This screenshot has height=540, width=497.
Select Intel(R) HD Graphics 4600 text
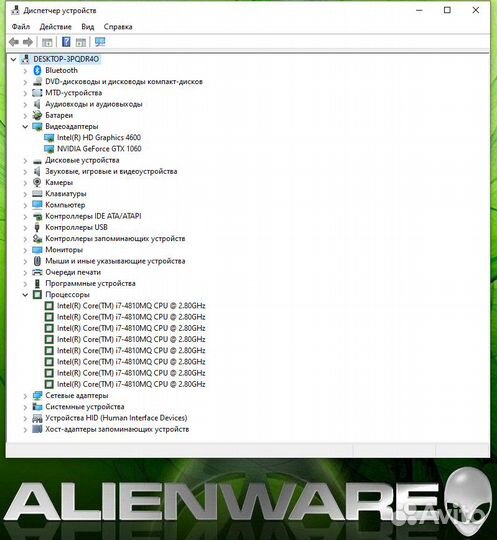(x=99, y=137)
